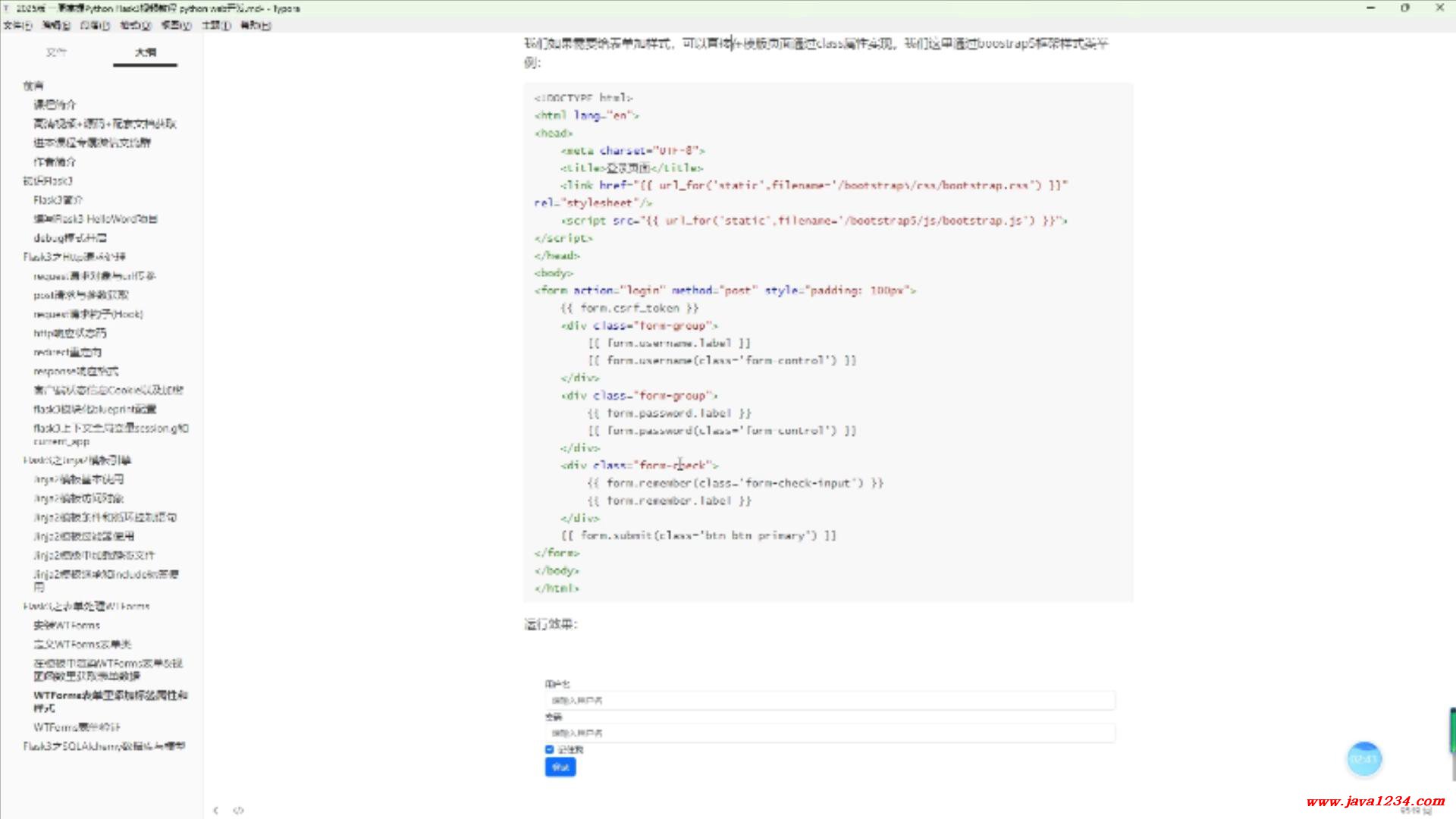Open http响应状态码 outline entry
The image size is (1456, 819).
(70, 333)
